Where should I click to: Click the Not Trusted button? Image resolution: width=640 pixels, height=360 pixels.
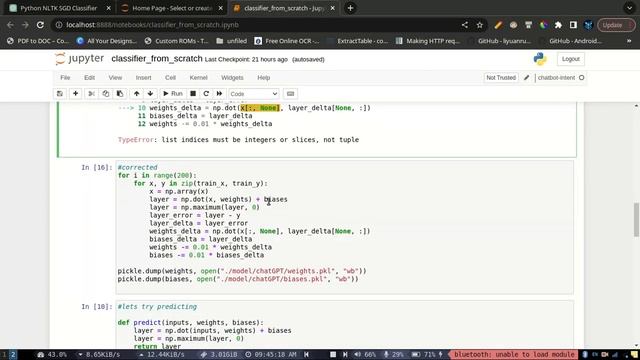click(x=501, y=78)
